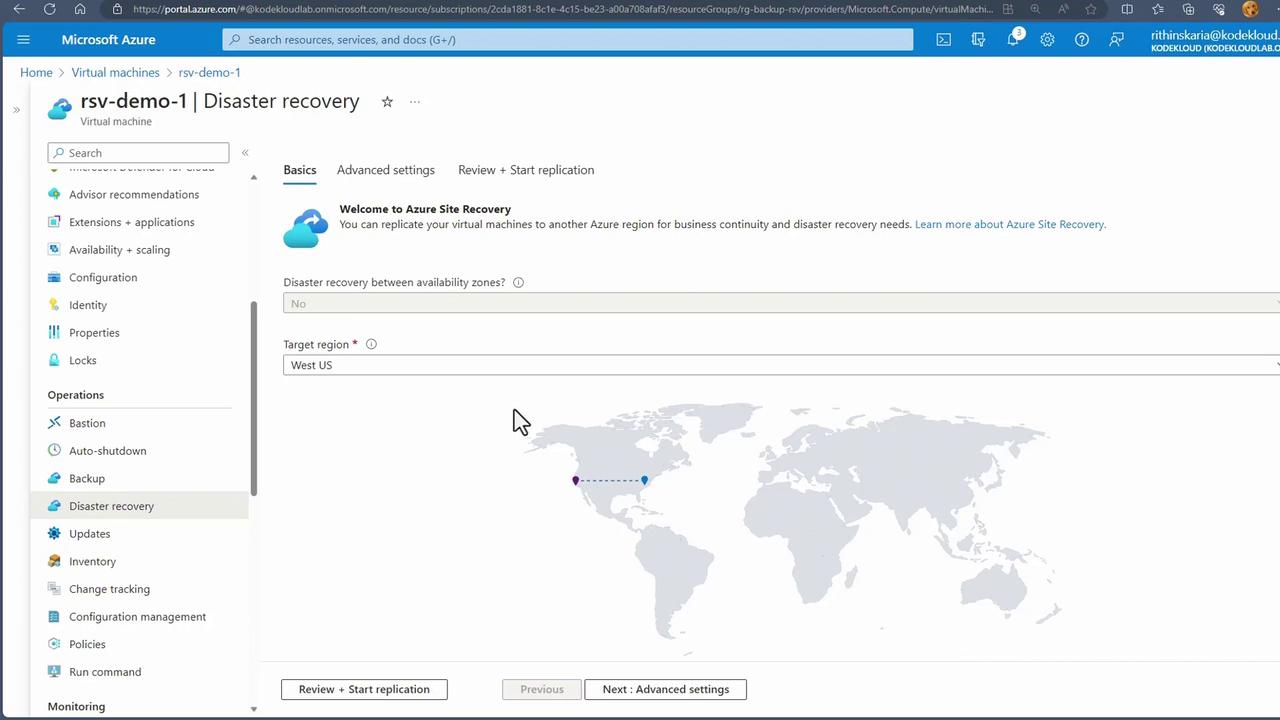Click the Microsoft Azure header logo text

pyautogui.click(x=109, y=40)
